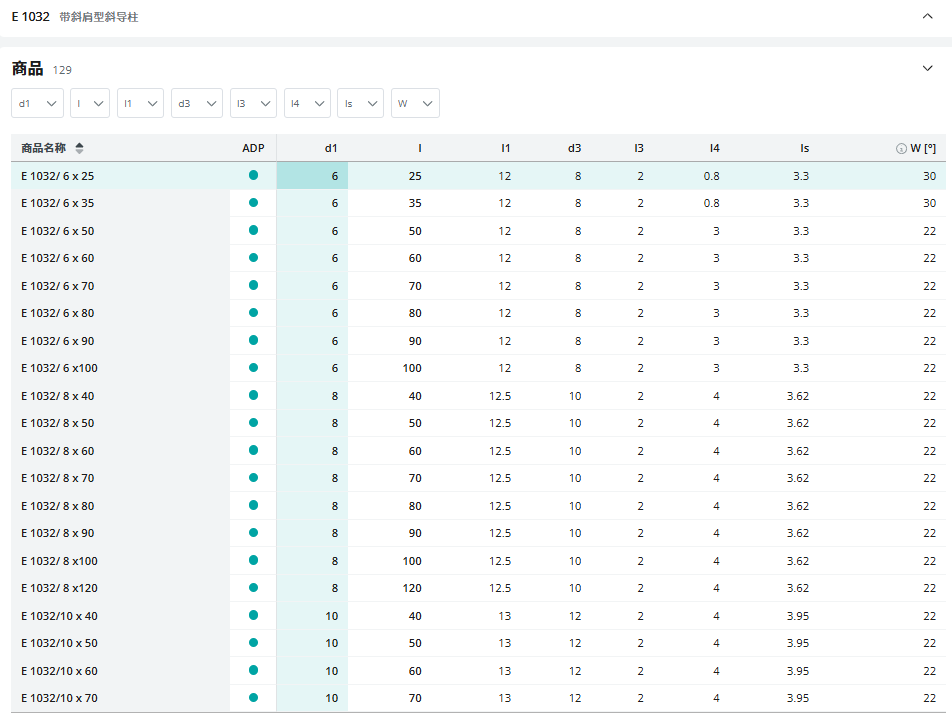Screen dimensions: 952x714
Task: Click ADP green dot for E 1032/ 6 x100
Action: [x=253, y=367]
